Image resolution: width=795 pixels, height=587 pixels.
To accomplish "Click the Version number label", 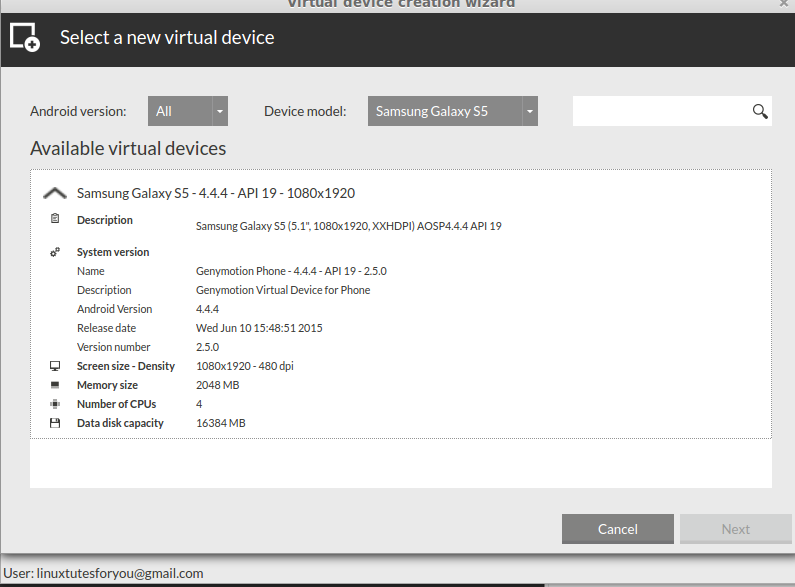I will [114, 347].
